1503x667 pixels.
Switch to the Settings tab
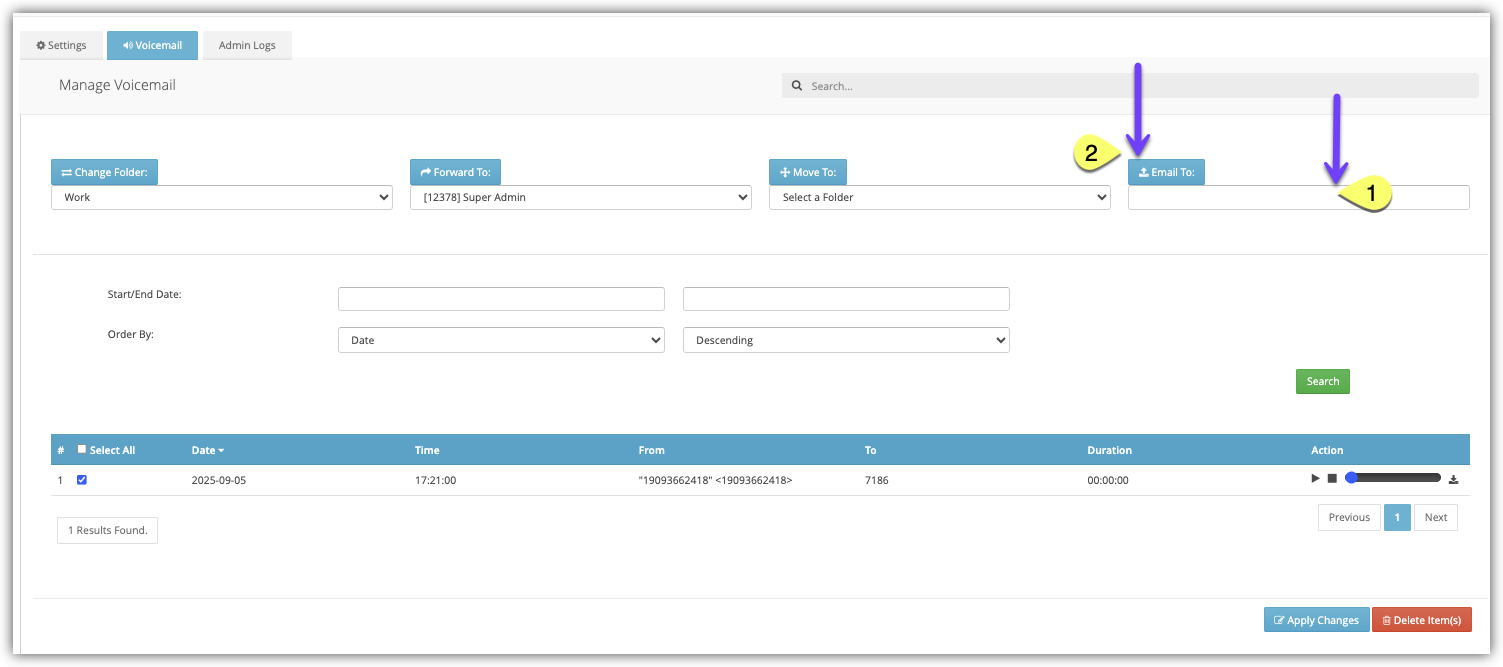coord(61,45)
